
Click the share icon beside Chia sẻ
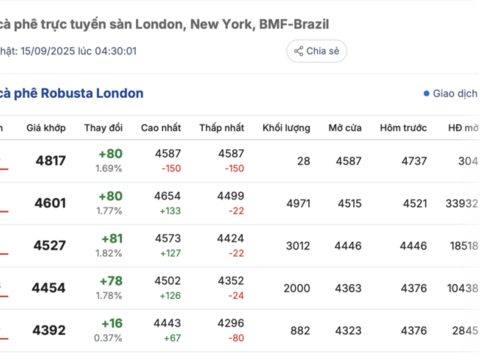point(298,51)
